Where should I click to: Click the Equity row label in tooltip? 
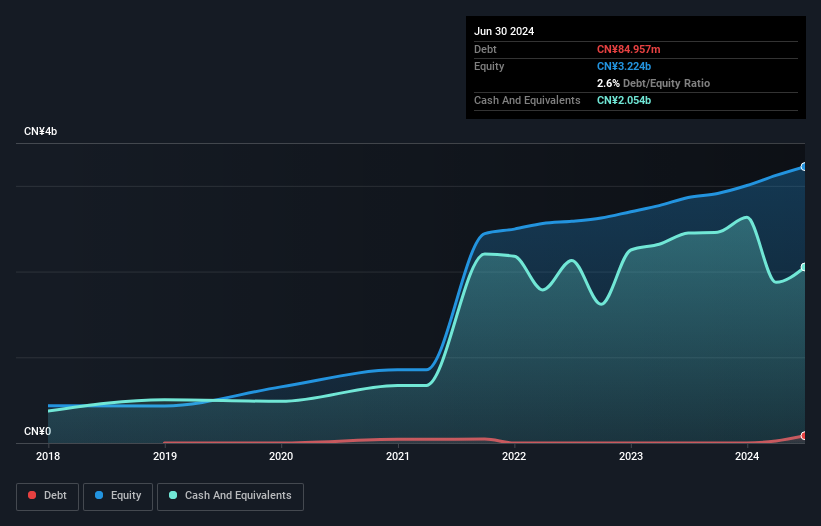pyautogui.click(x=489, y=66)
